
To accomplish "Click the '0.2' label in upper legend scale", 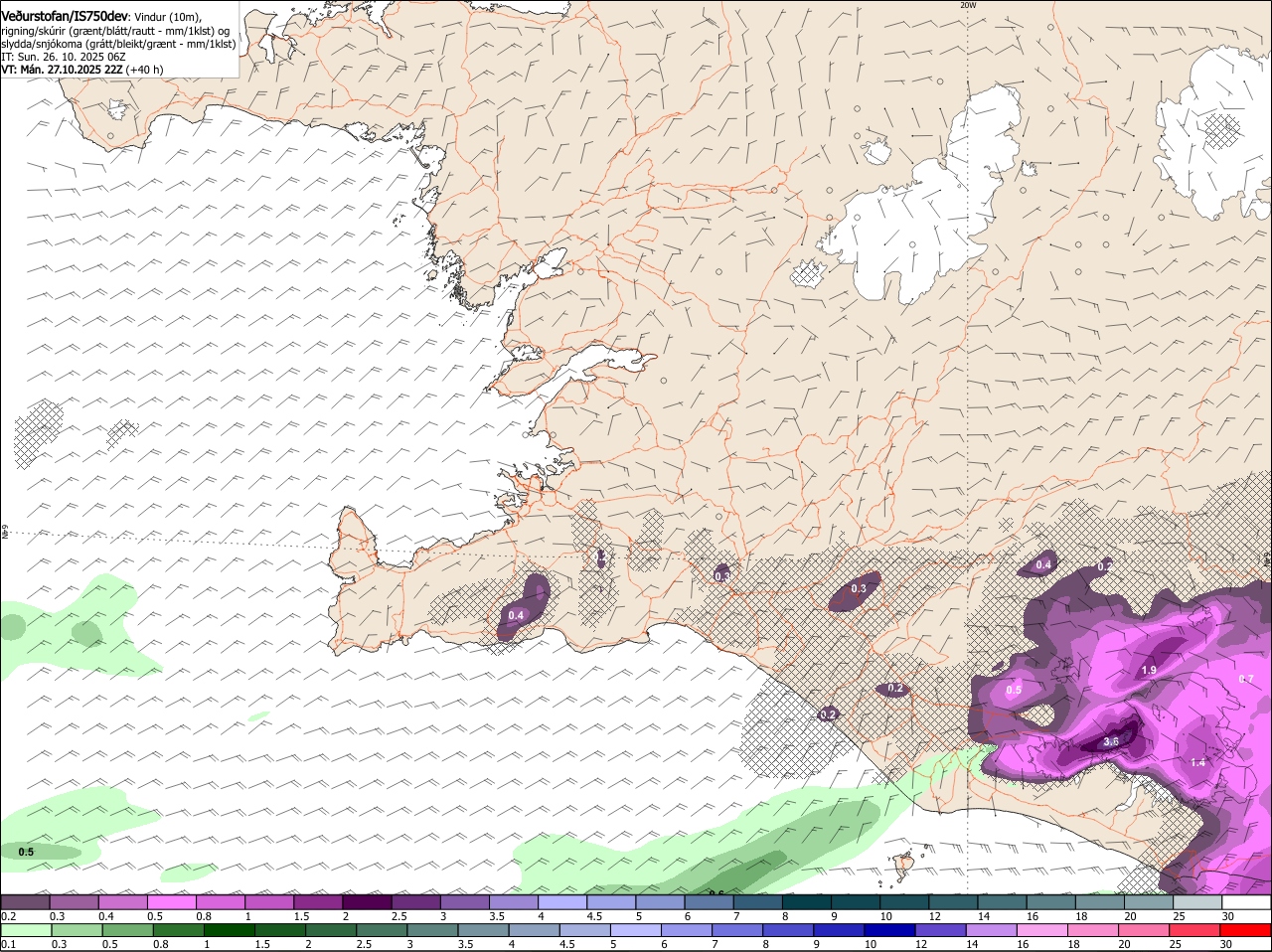I will pyautogui.click(x=8, y=916).
